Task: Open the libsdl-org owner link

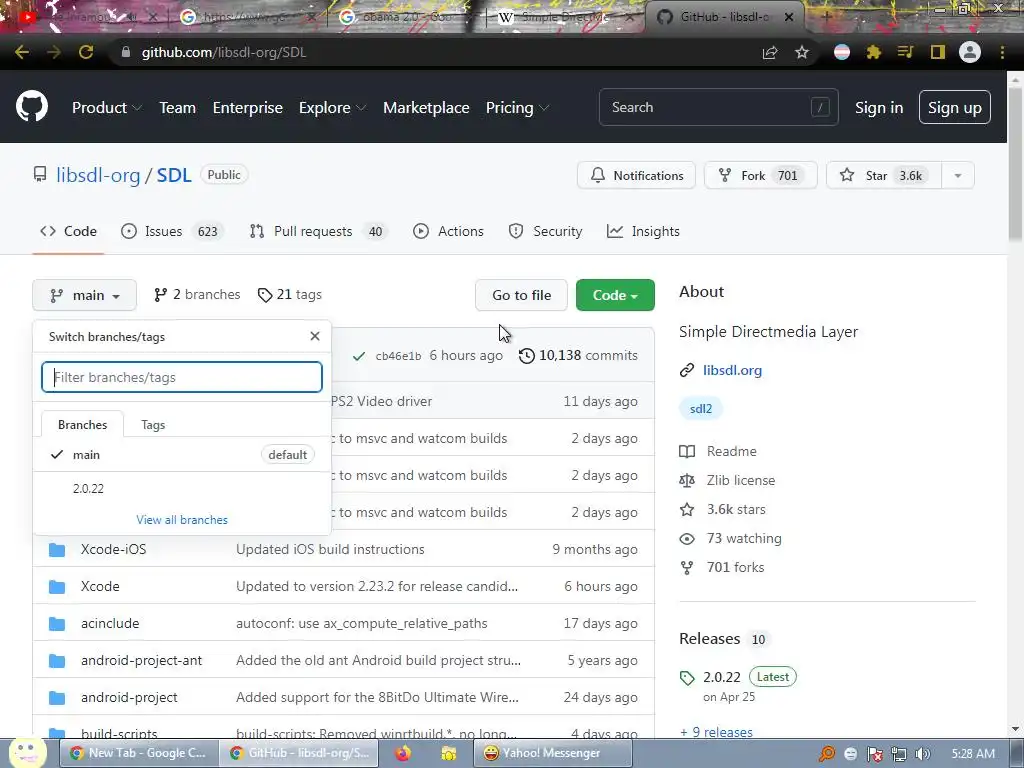Action: [98, 175]
